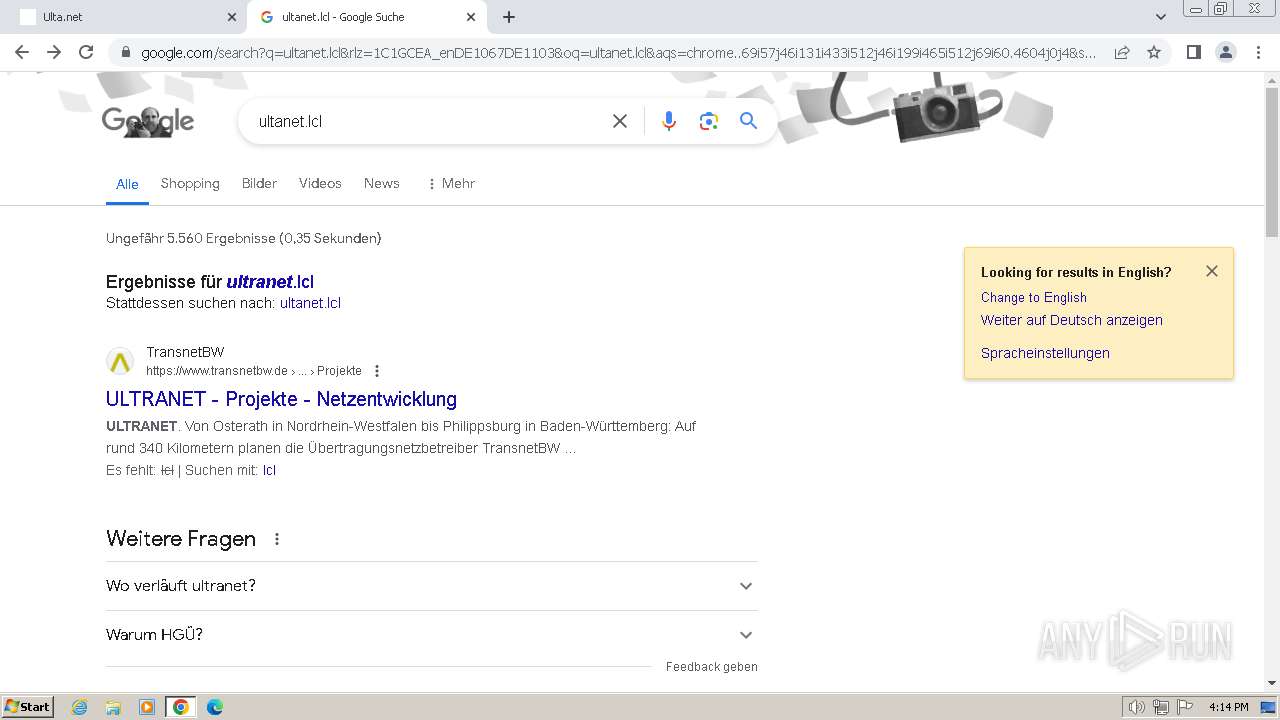The height and width of the screenshot is (720, 1280).
Task: Go forward to the next page
Action: point(54,52)
